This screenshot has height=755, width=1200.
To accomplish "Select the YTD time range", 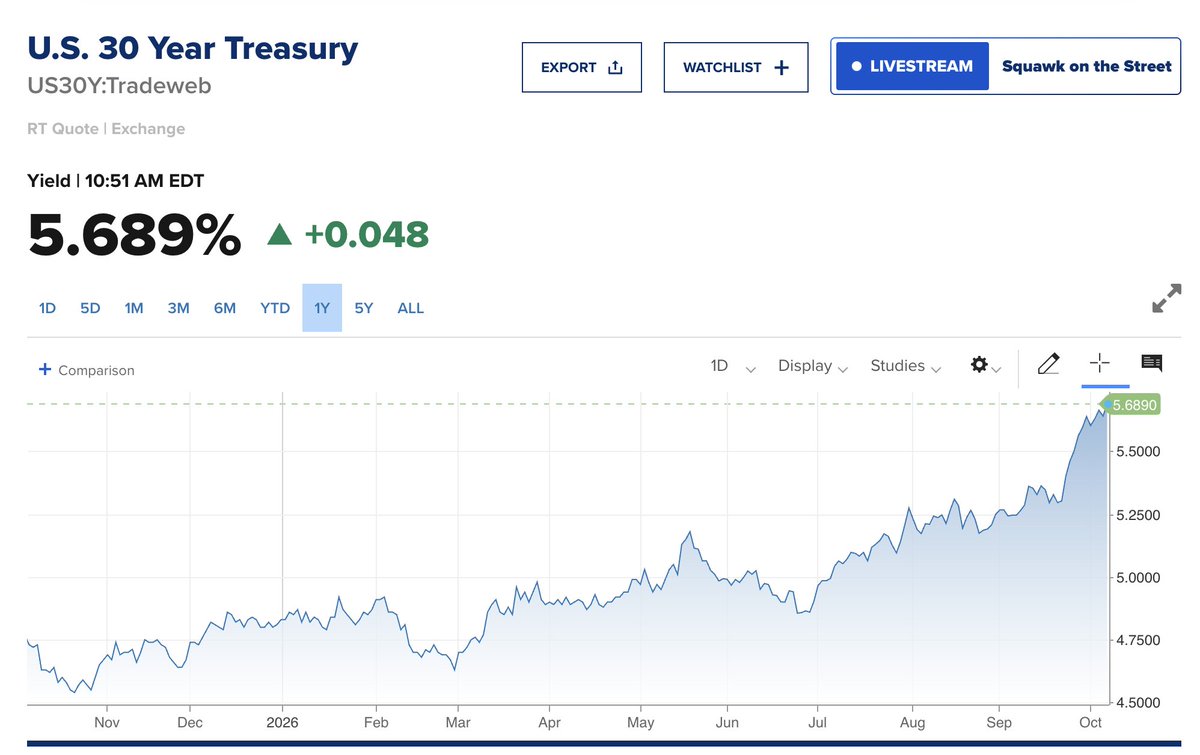I will [x=275, y=308].
